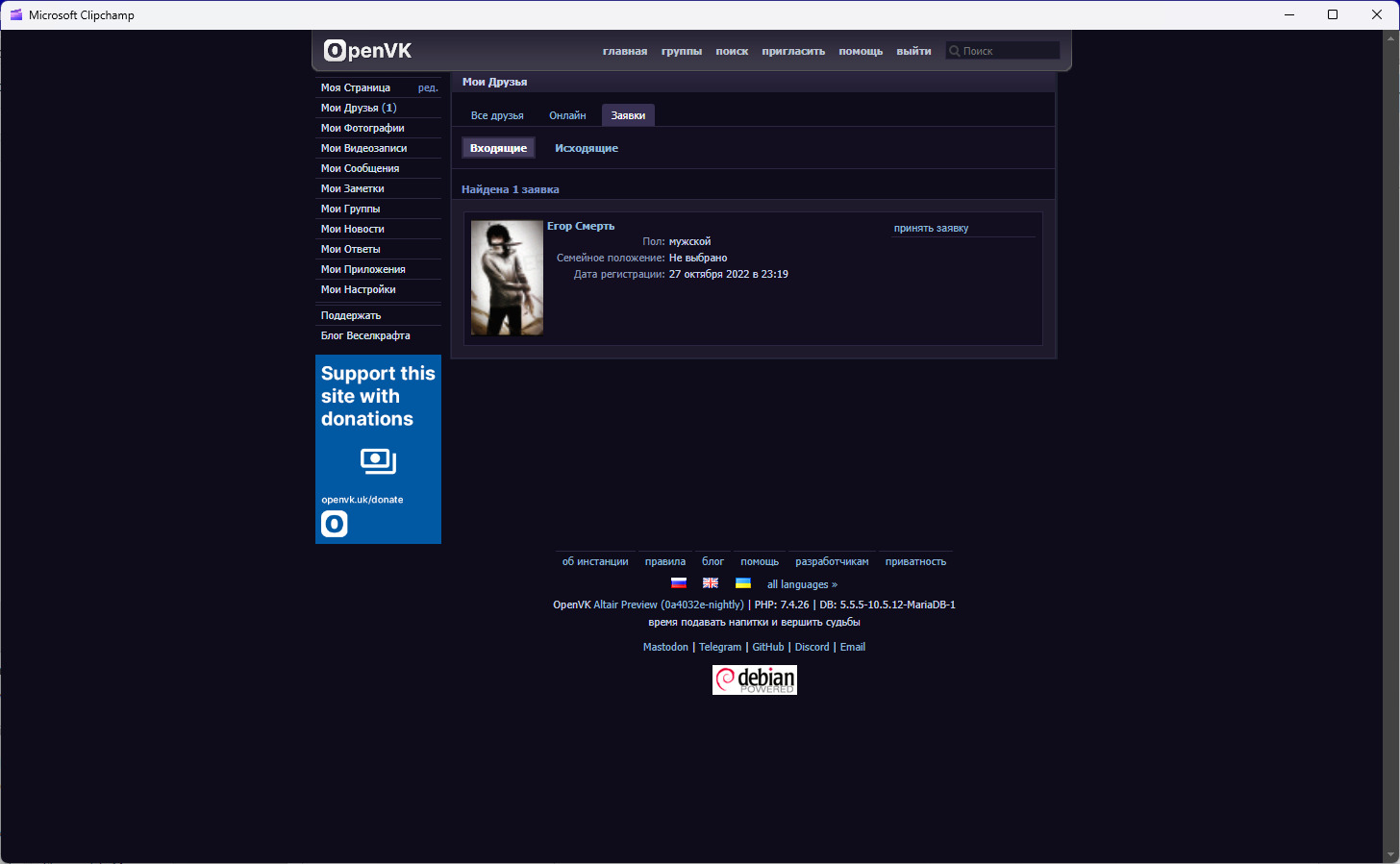Open the GitHub link
1400x864 pixels.
(x=768, y=647)
